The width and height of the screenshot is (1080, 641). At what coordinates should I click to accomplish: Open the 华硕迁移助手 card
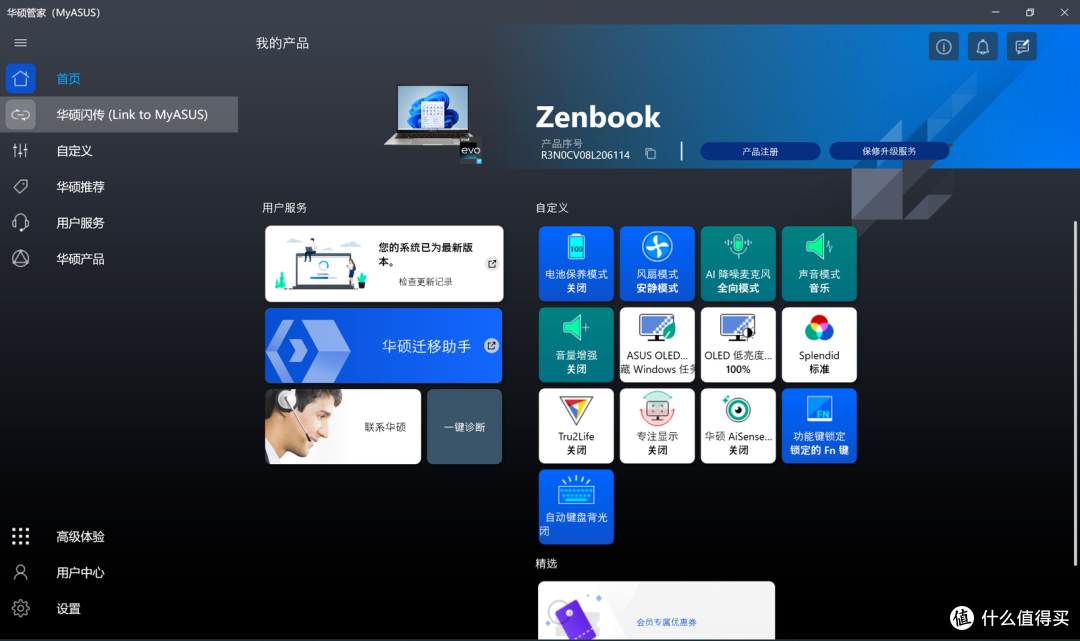click(384, 346)
